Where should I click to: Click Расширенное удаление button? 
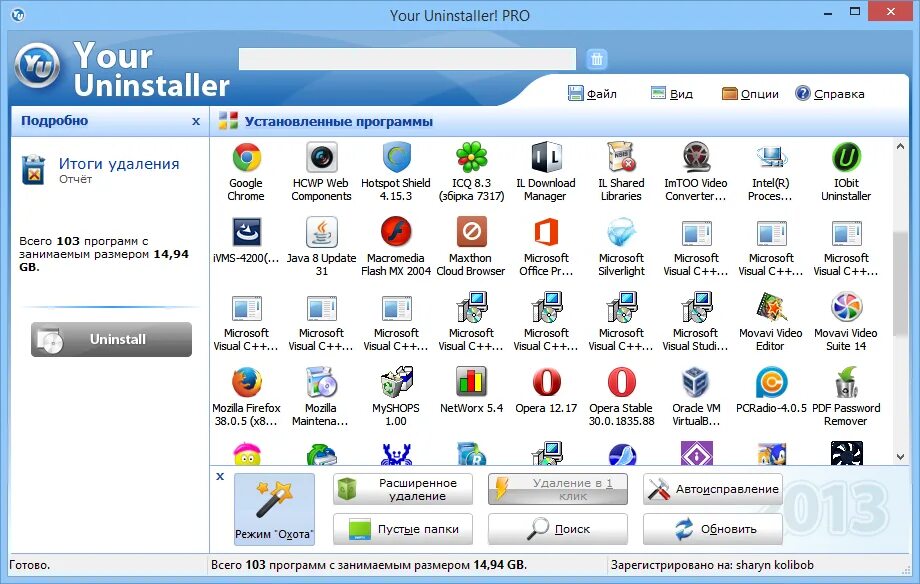tap(403, 490)
